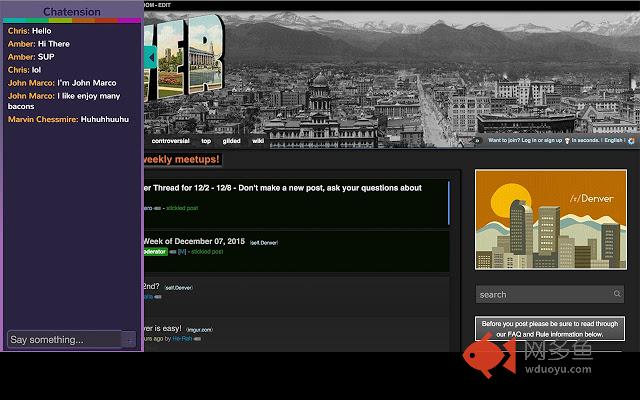
Task: Open the gilded tab
Action: click(231, 141)
